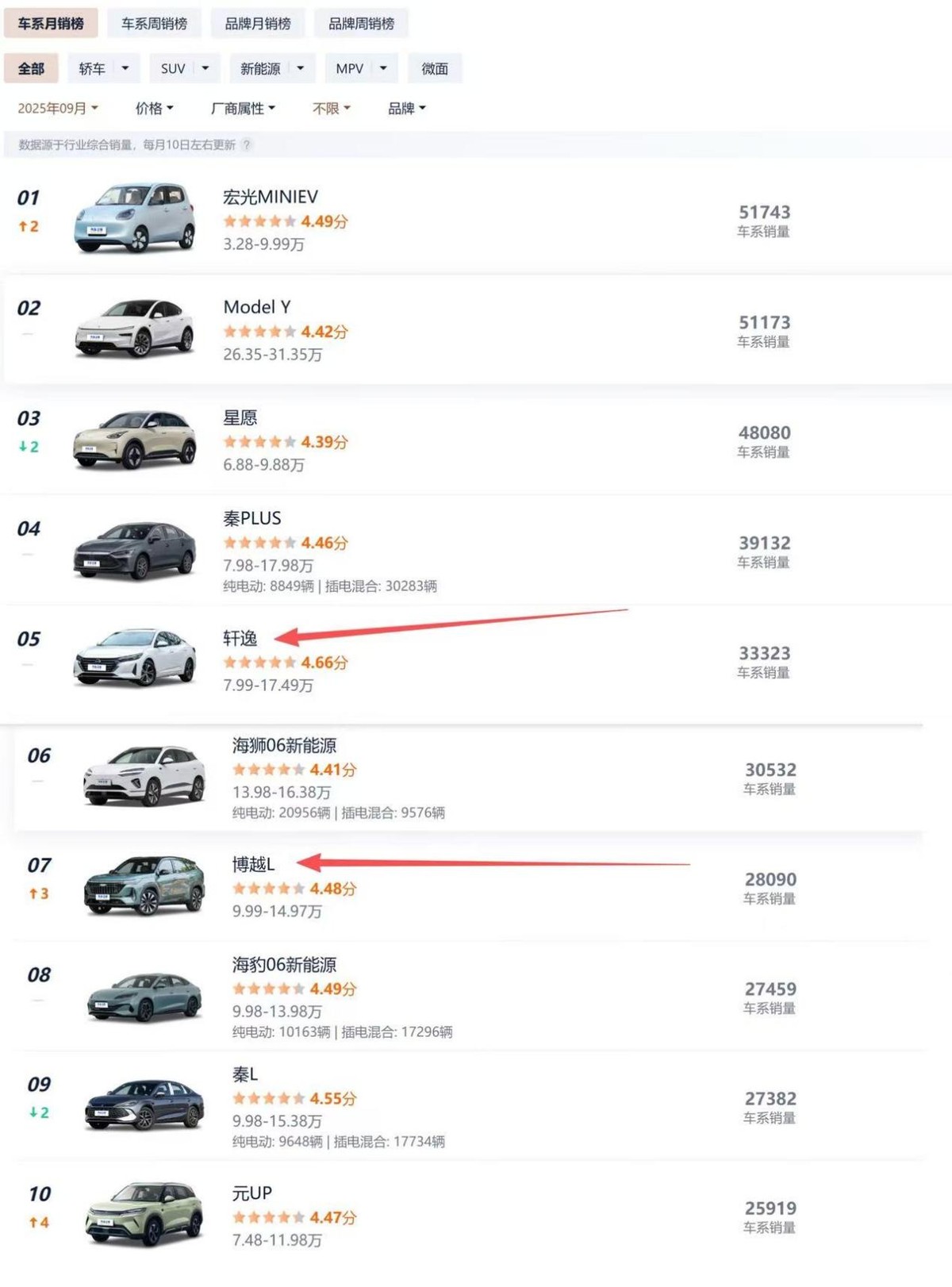Click the star rating for 轩逸
The width and height of the screenshot is (952, 1287).
point(259,663)
